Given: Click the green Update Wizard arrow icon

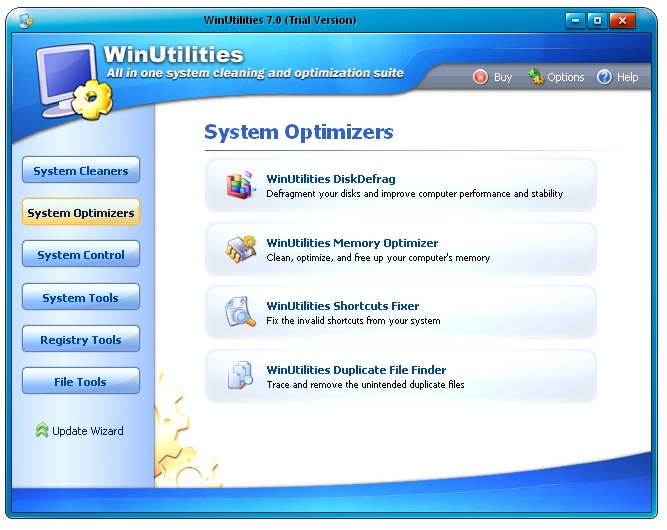Looking at the screenshot, I should [x=42, y=430].
